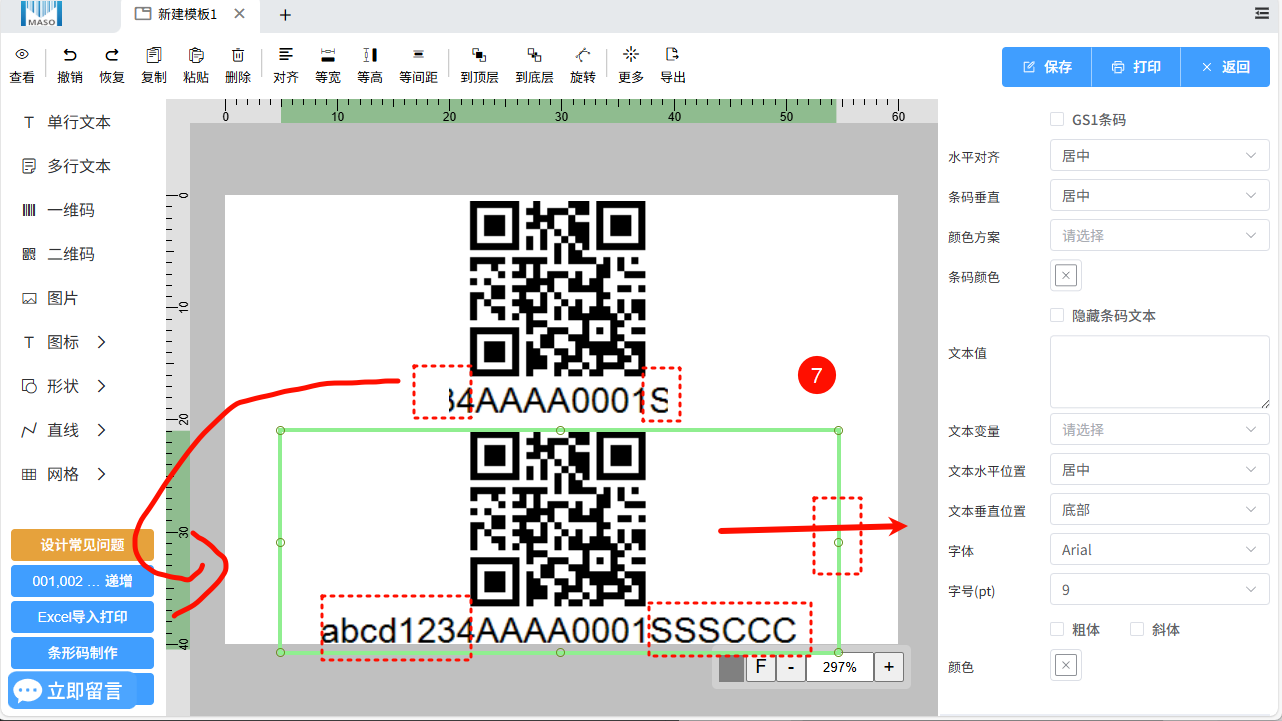Click the gray canvas background swatch

[731, 668]
